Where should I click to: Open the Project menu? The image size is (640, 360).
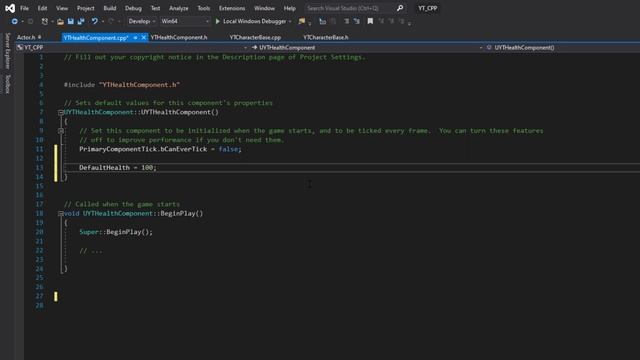(86, 8)
